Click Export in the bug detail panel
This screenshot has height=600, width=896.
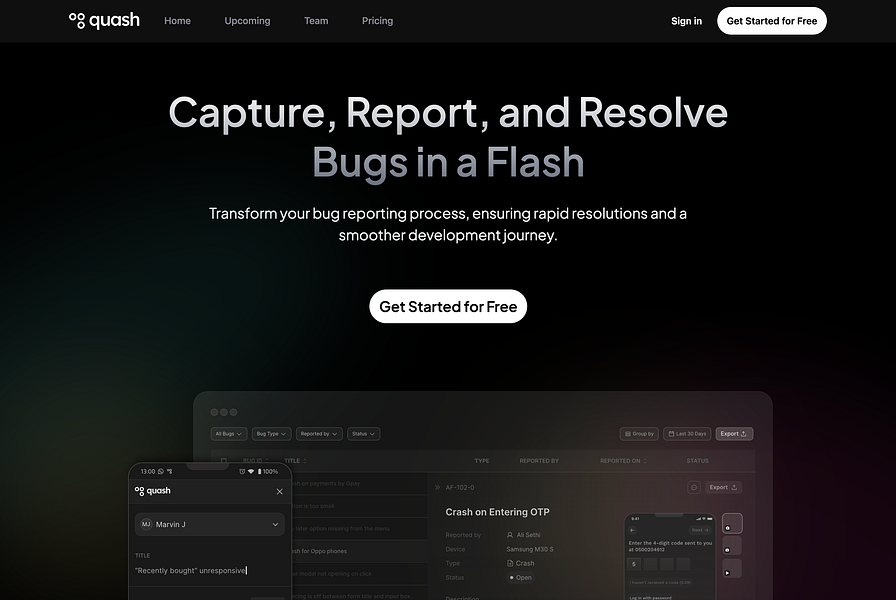(723, 487)
